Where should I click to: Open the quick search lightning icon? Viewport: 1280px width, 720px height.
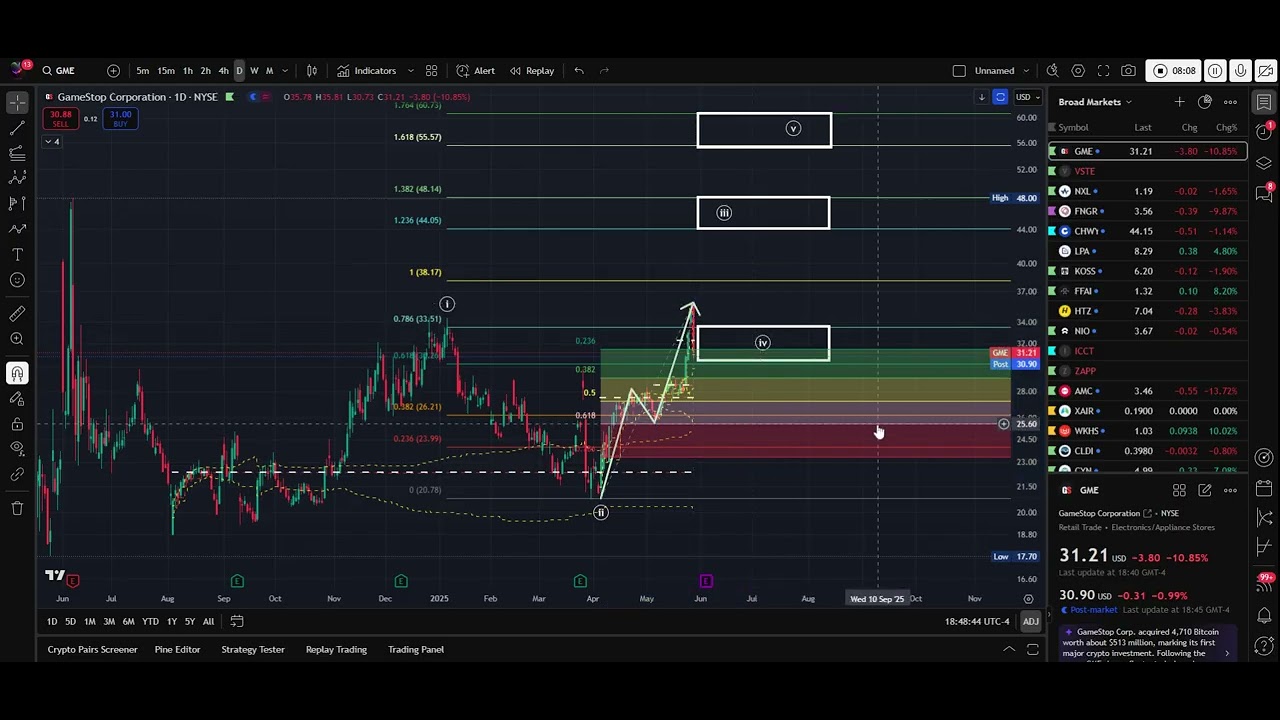pos(1052,71)
